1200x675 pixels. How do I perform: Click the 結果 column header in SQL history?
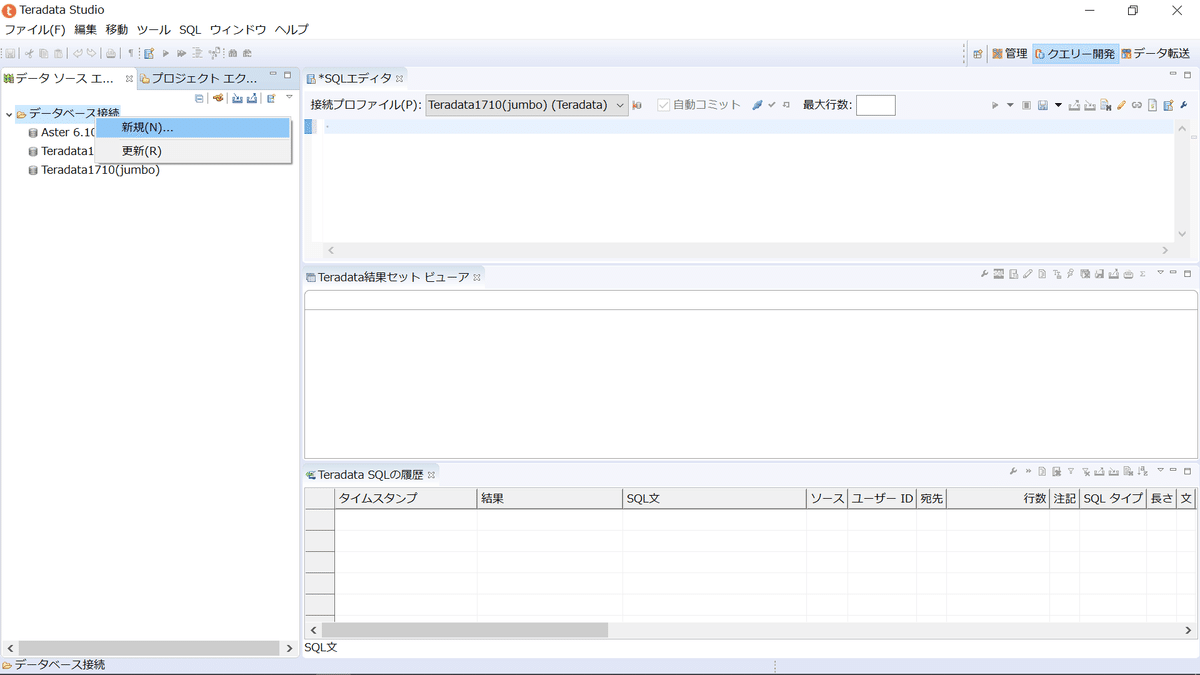click(x=549, y=498)
